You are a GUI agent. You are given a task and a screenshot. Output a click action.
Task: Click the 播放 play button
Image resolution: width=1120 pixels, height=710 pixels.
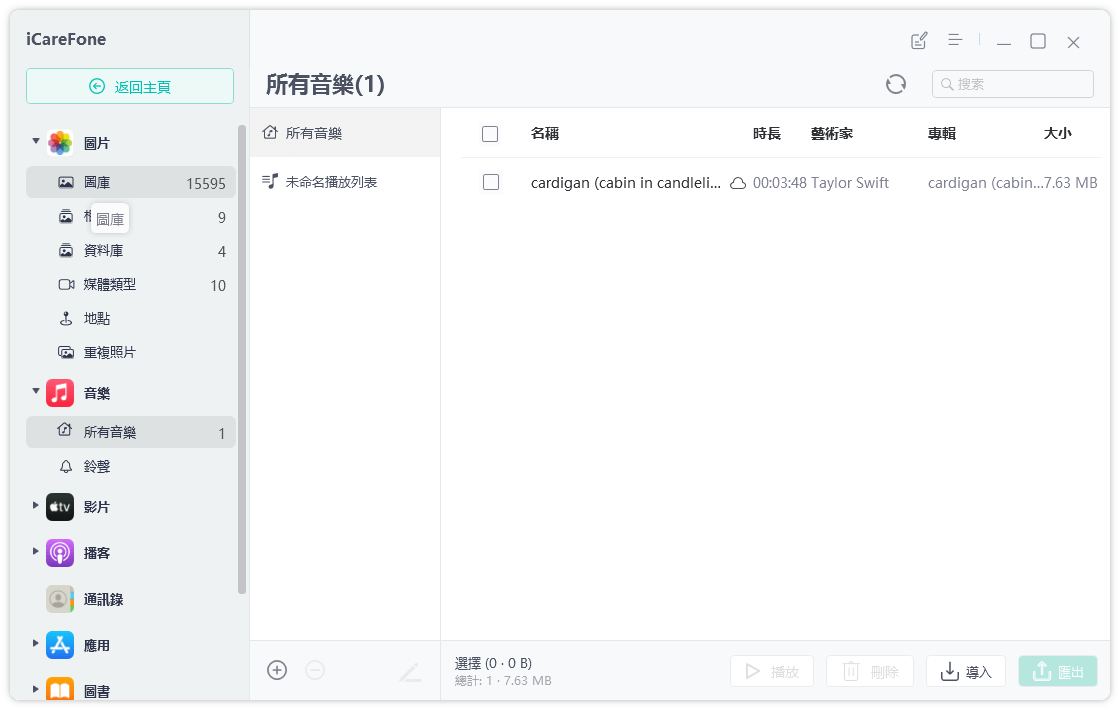[772, 671]
